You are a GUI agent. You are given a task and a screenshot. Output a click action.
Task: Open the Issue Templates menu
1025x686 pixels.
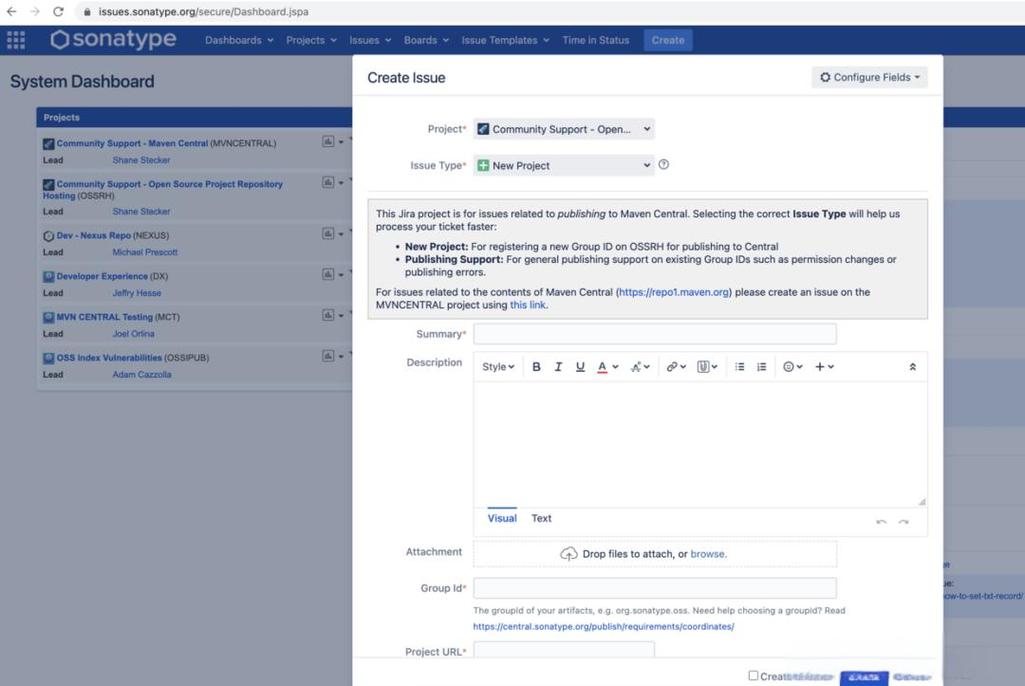tap(505, 40)
